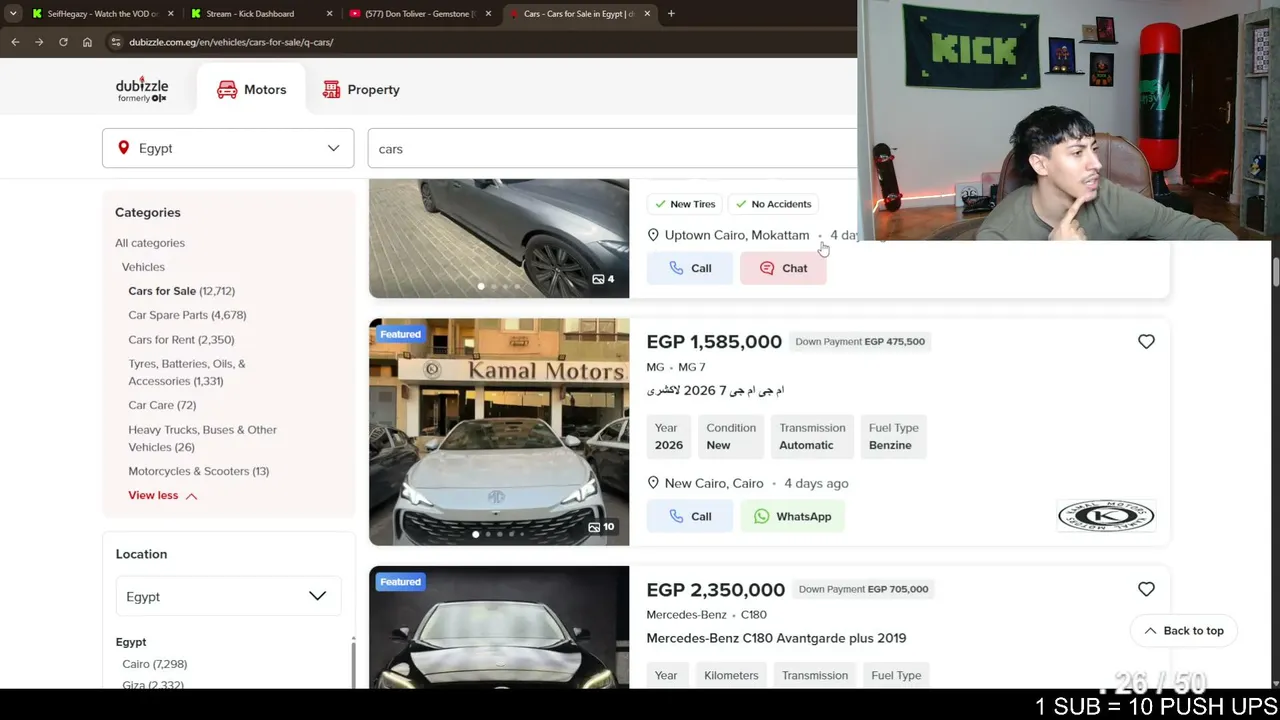Close the Don Toliver YouTube tab
The image size is (1280, 720).
pos(488,14)
